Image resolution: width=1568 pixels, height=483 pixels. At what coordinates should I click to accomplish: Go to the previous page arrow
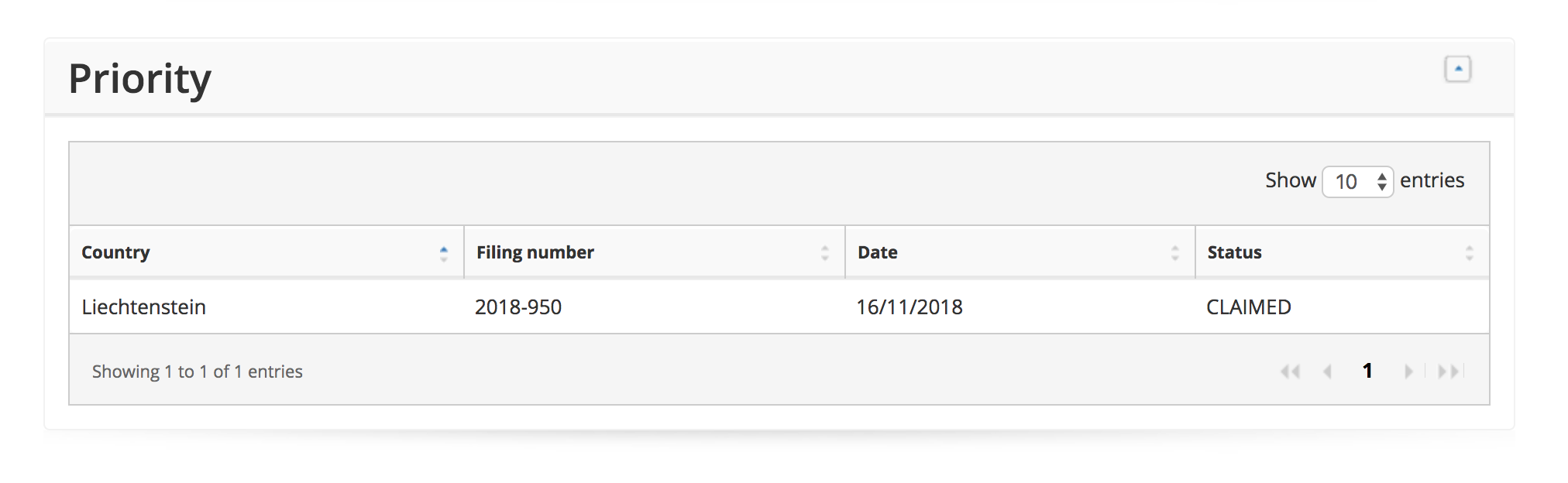click(x=1328, y=372)
